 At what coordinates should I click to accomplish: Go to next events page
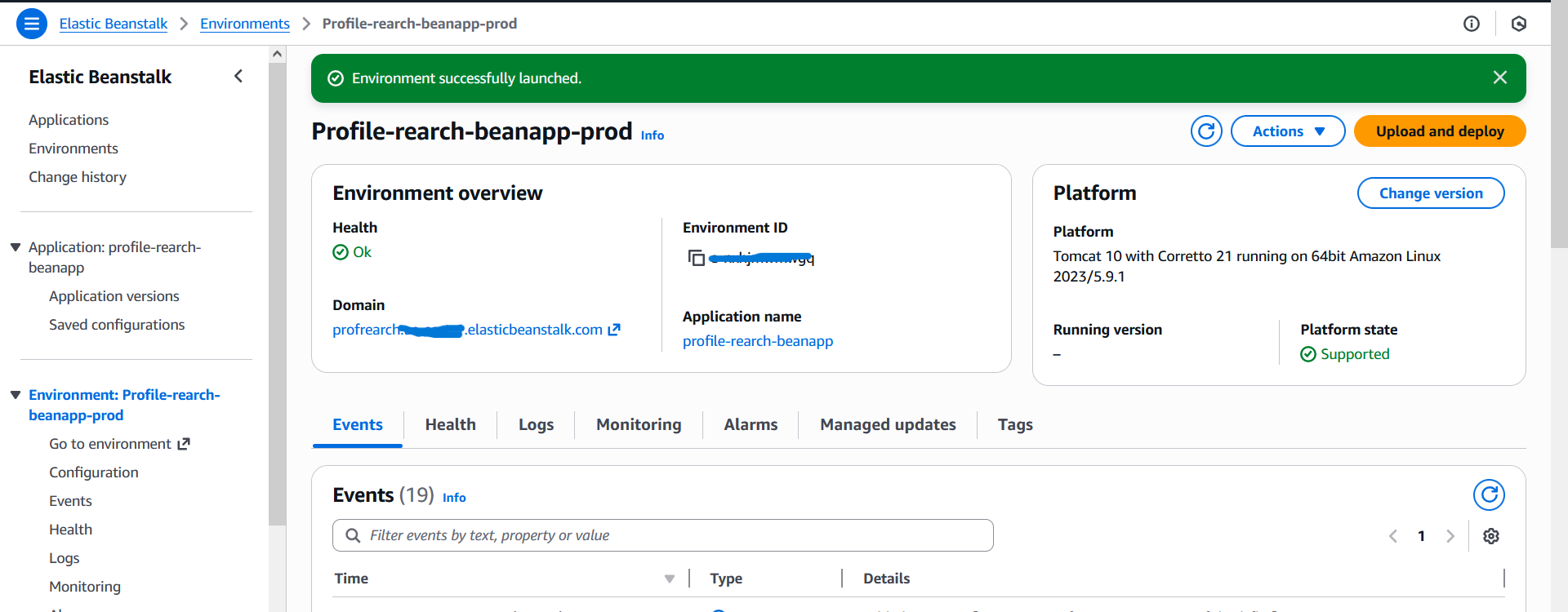(1450, 536)
